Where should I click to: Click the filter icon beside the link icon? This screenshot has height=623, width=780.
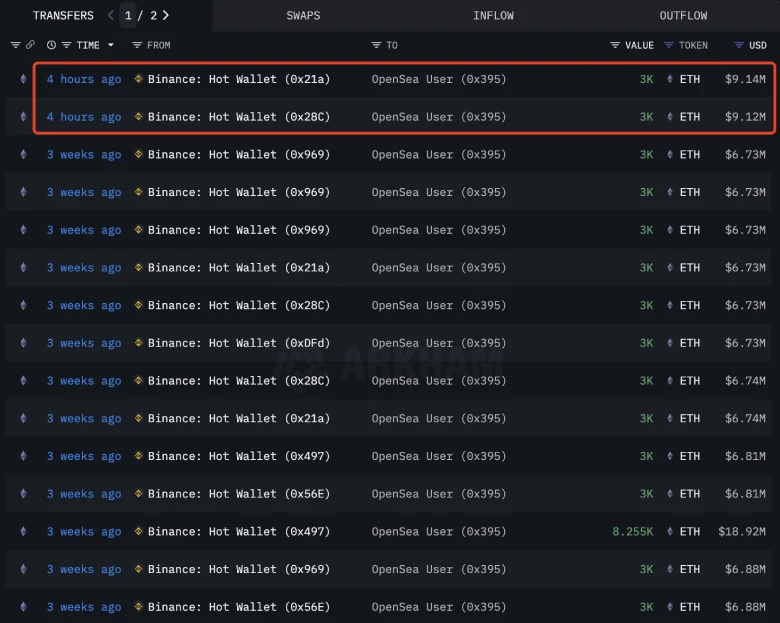[x=15, y=45]
